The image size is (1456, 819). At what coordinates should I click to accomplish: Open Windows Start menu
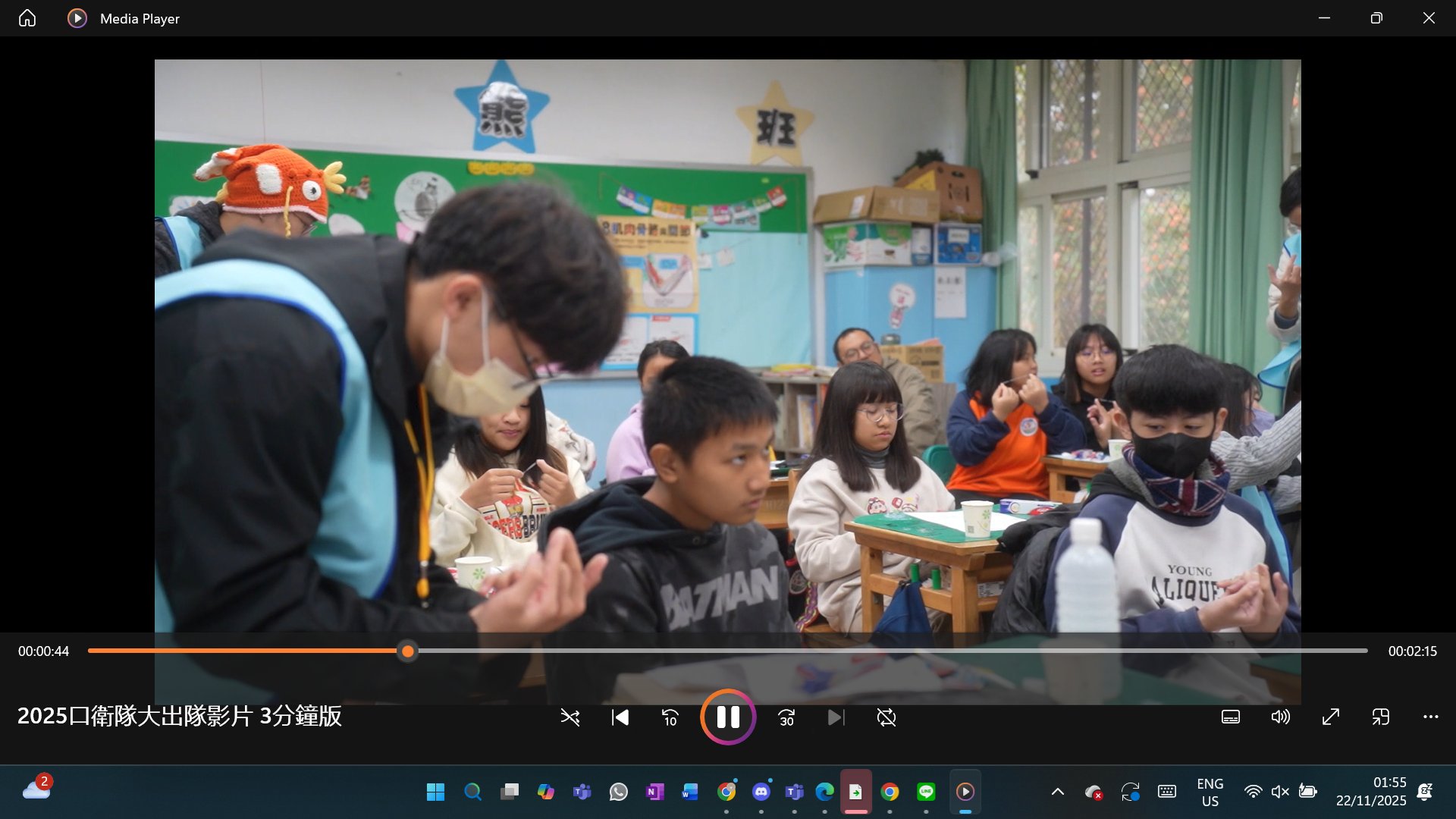(x=435, y=792)
